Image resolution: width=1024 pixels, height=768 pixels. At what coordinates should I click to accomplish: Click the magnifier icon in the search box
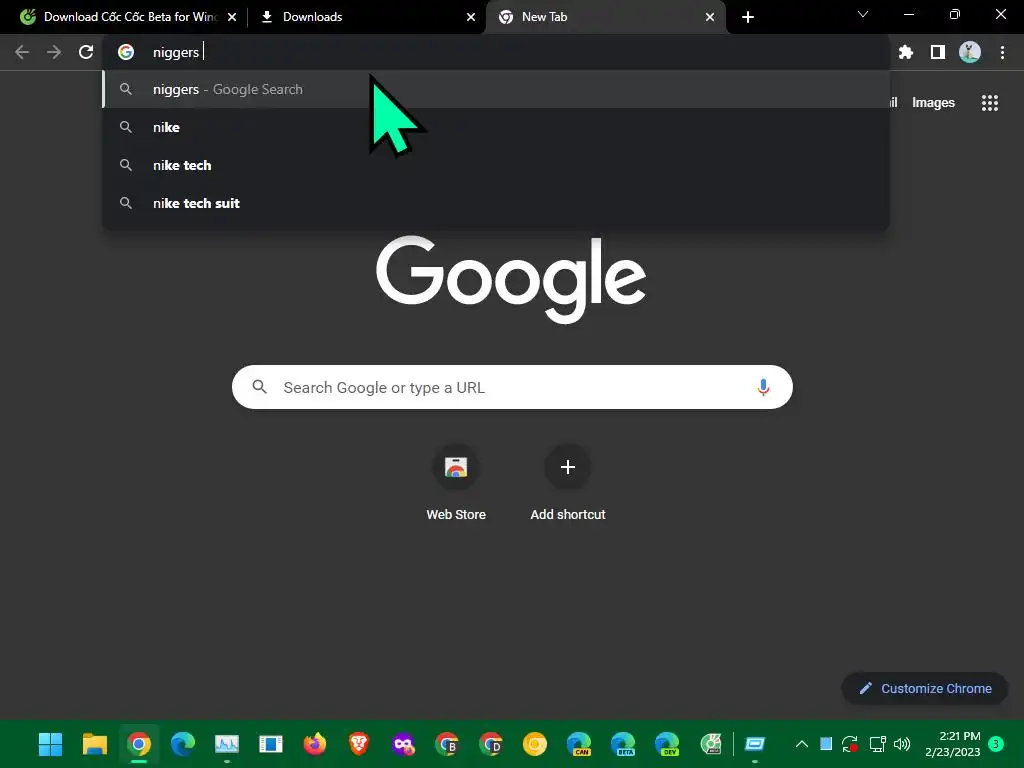(x=260, y=387)
